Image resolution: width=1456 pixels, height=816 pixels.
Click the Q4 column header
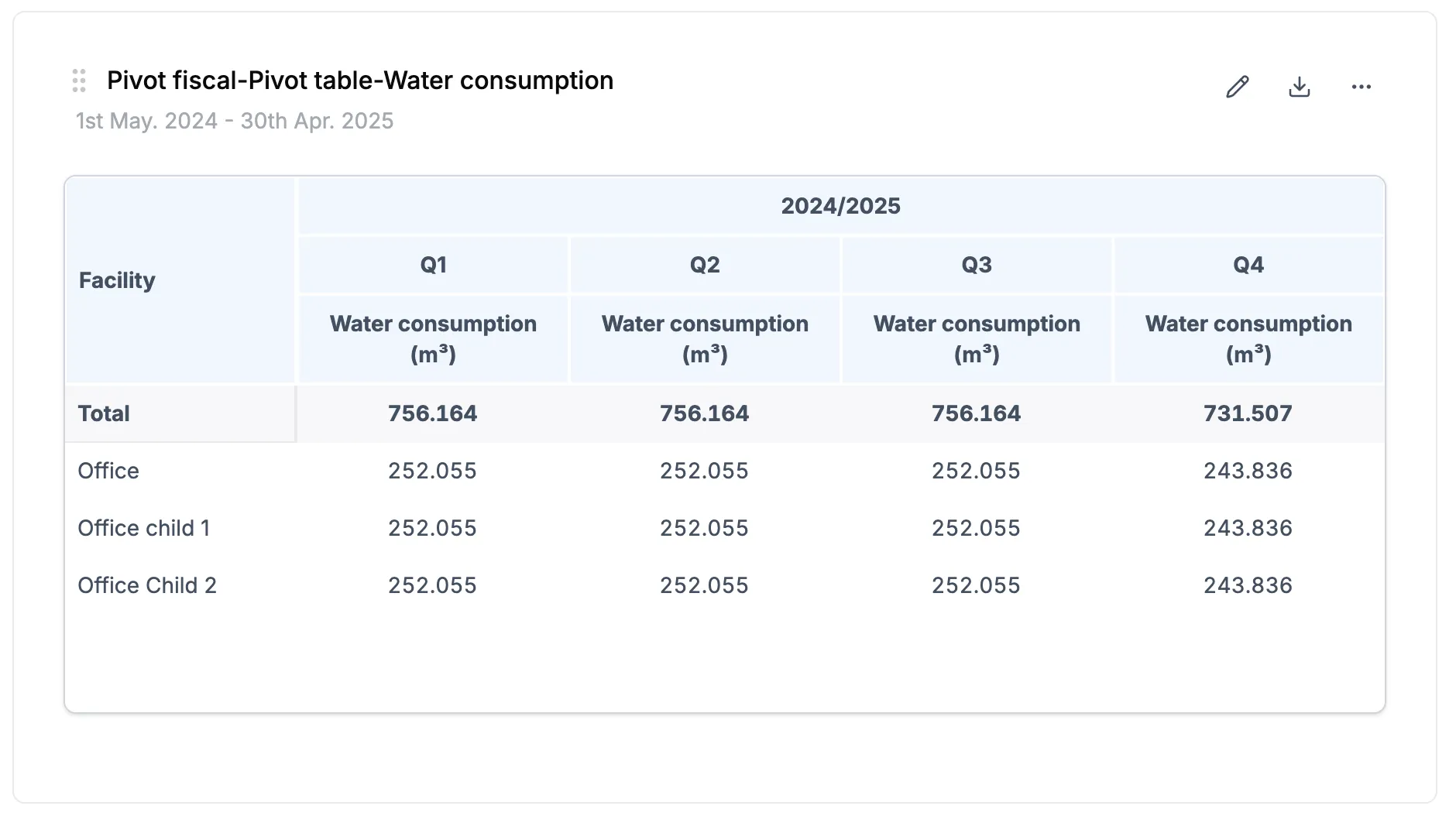click(x=1248, y=264)
